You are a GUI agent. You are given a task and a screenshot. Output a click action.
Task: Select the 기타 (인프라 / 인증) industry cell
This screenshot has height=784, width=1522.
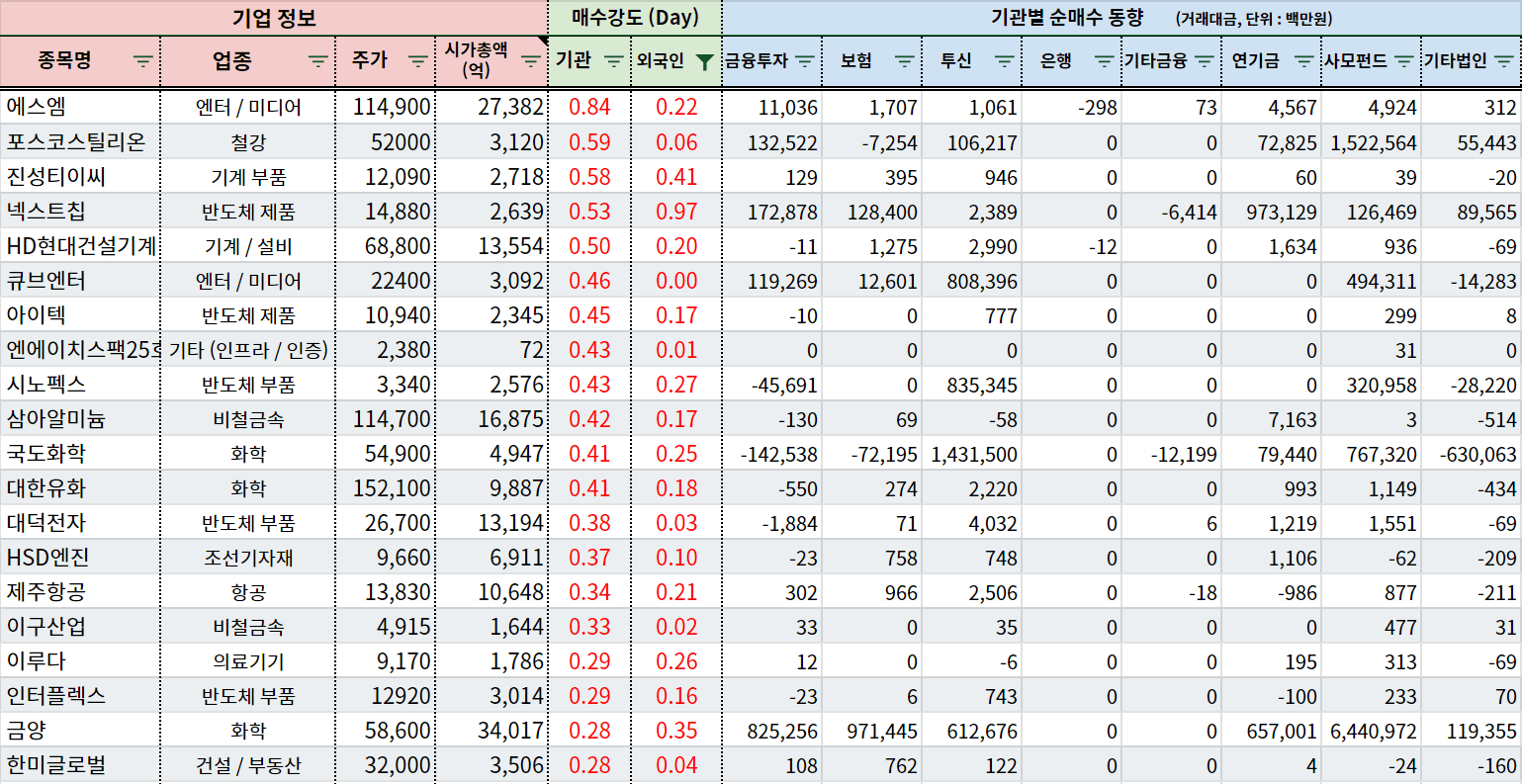point(248,349)
